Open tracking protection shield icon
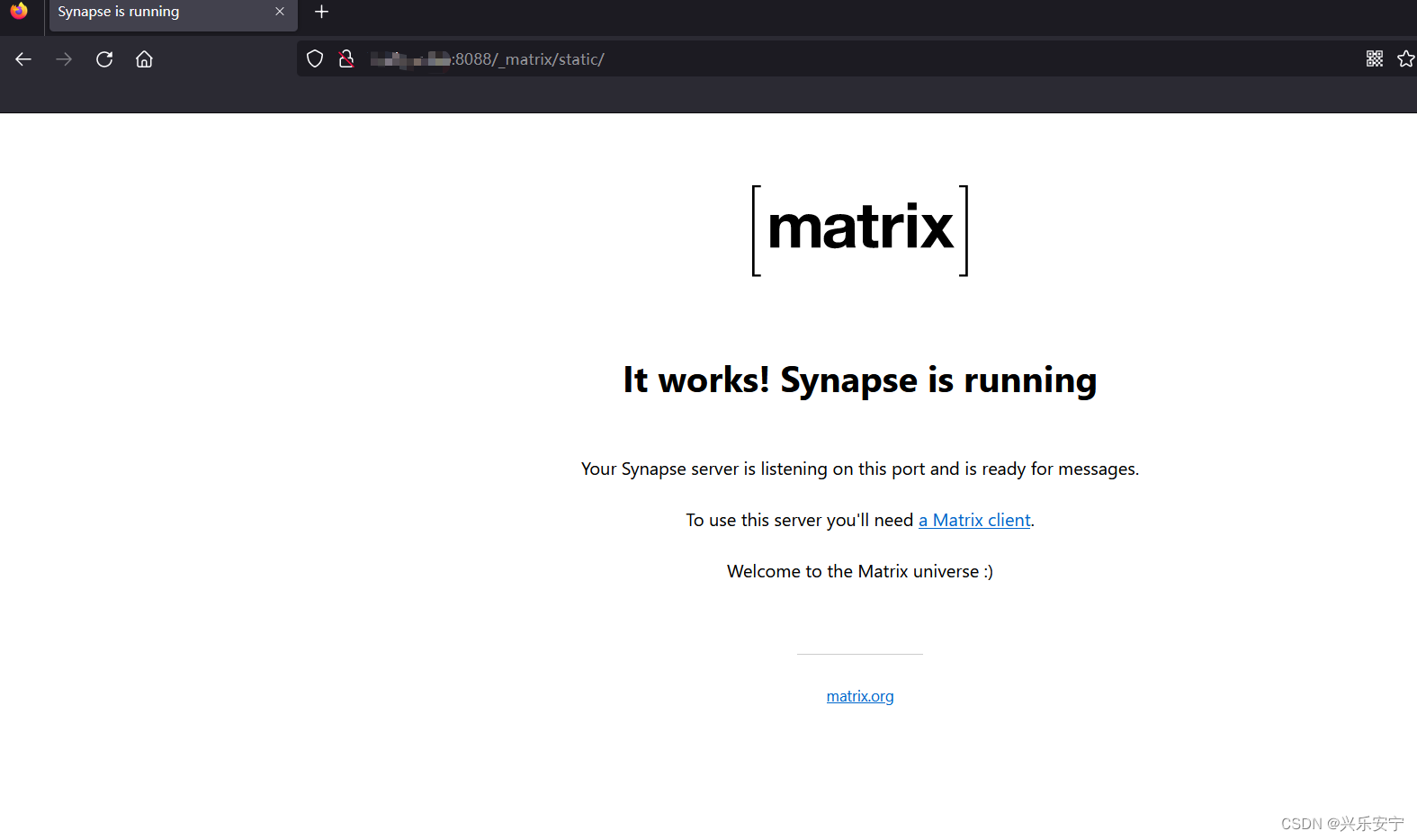Viewport: 1417px width, 840px height. click(315, 59)
